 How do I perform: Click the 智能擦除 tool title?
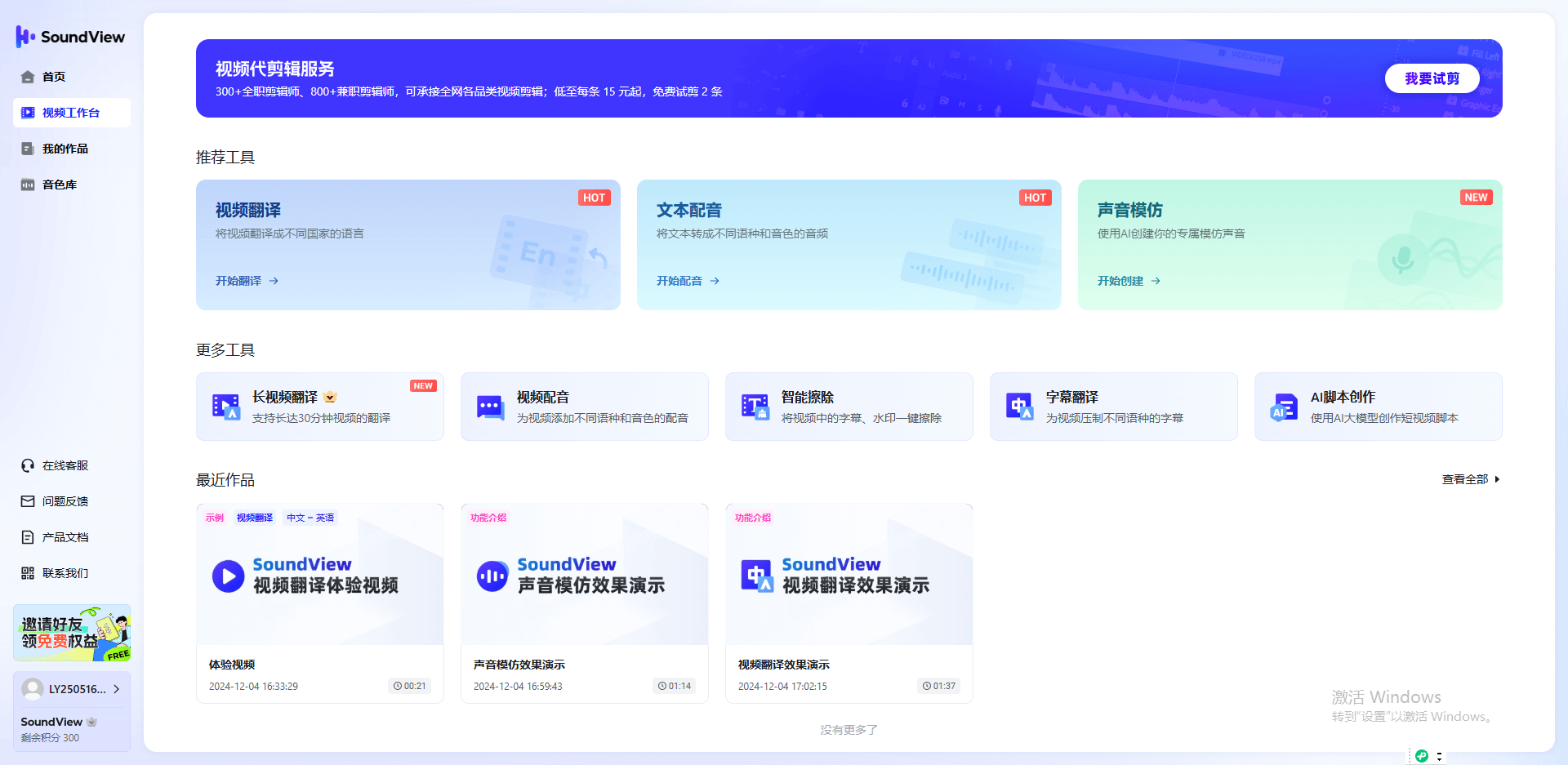coord(808,398)
